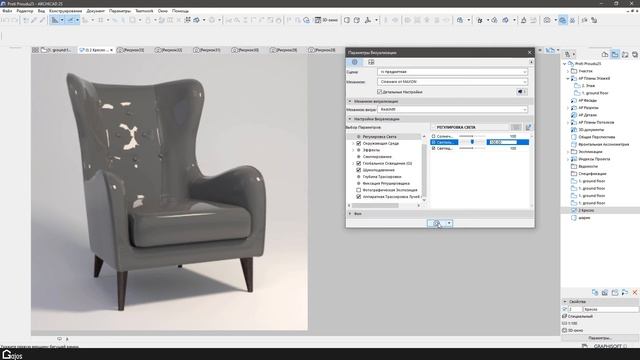Click the camera icon in the top toolbar
This screenshot has height=360, width=640.
pyautogui.click(x=547, y=20)
